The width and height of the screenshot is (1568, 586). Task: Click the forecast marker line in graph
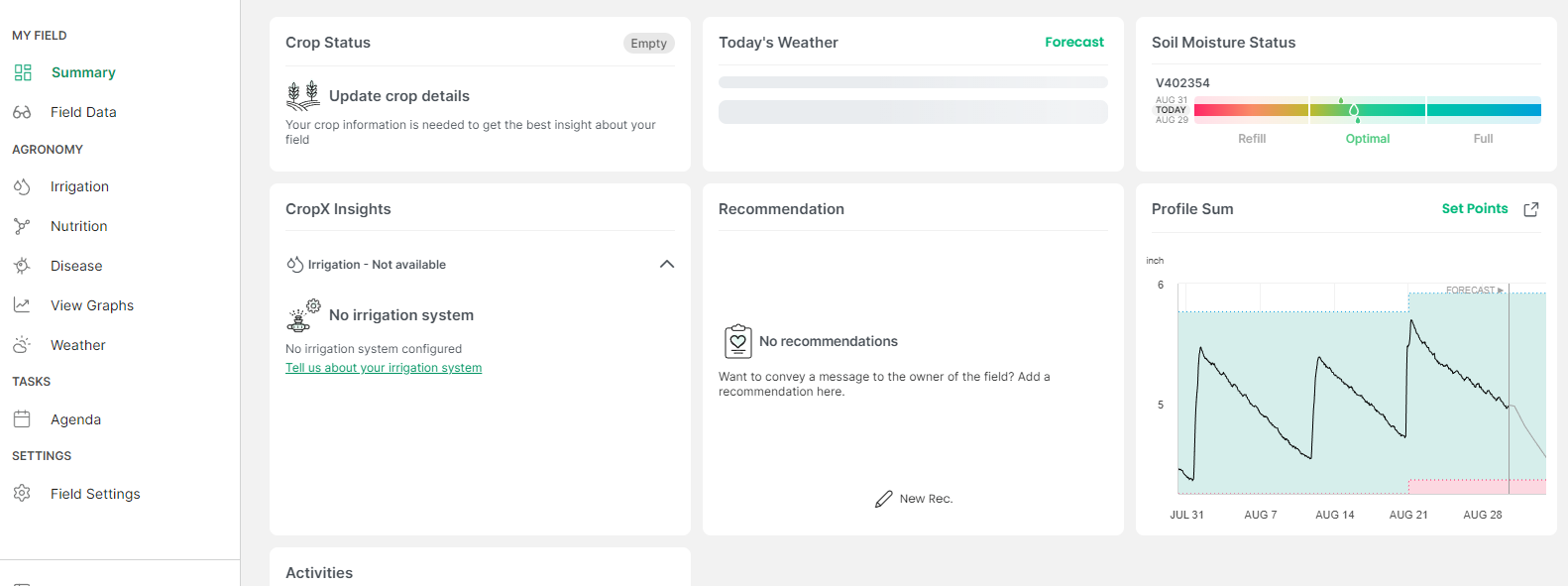click(1509, 397)
